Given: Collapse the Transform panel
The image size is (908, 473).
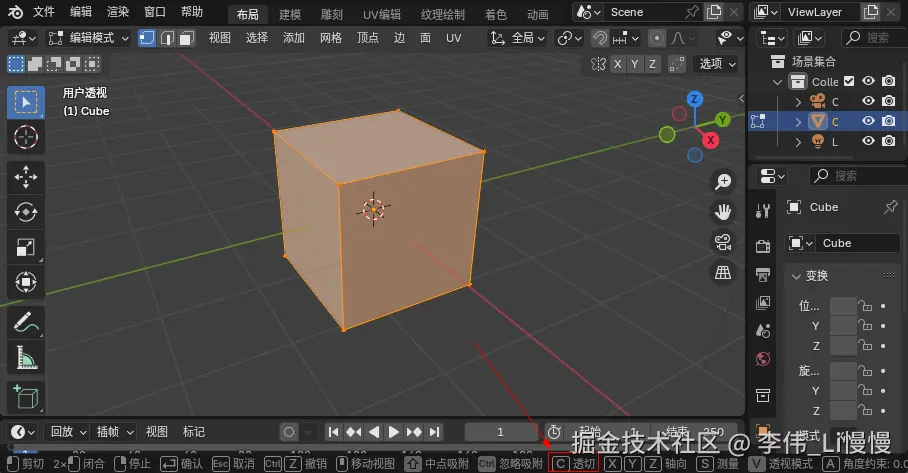Looking at the screenshot, I should pyautogui.click(x=796, y=276).
